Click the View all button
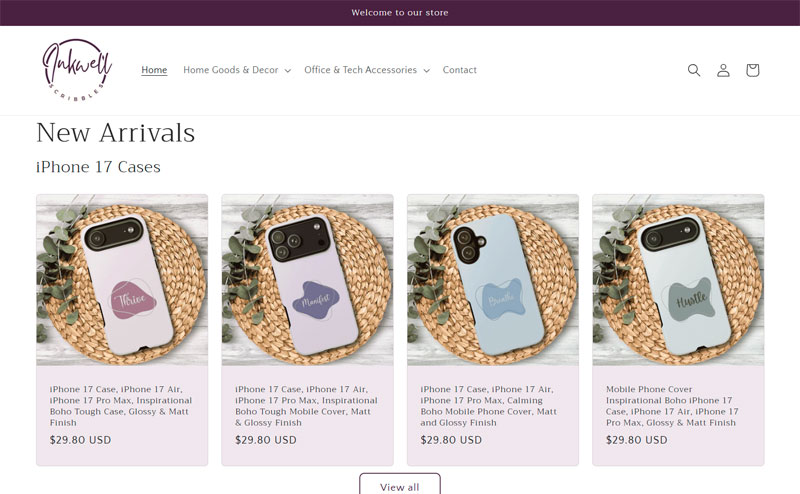This screenshot has height=494, width=800. (x=399, y=486)
